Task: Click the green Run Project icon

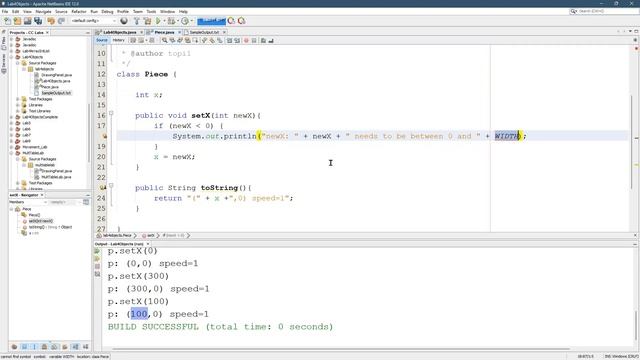Action: click(x=158, y=21)
